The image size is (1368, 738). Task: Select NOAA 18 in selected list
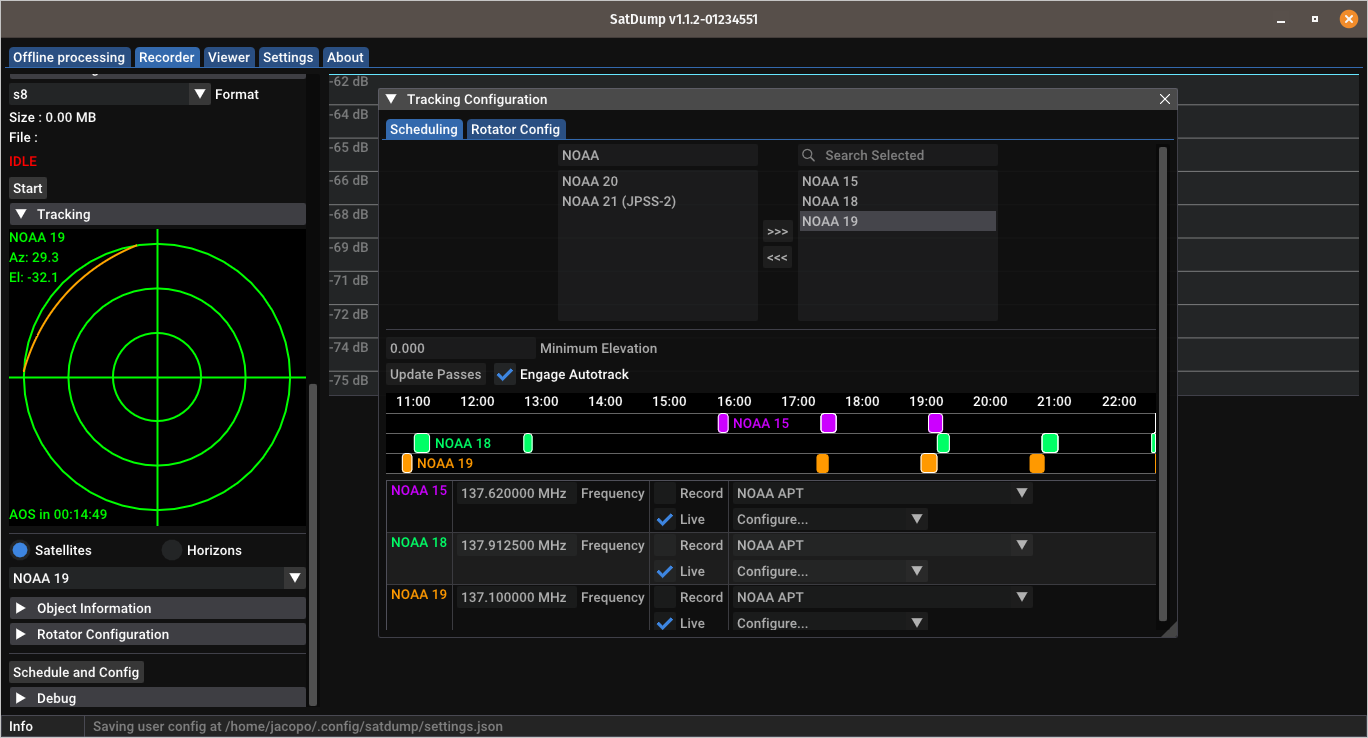coord(898,201)
